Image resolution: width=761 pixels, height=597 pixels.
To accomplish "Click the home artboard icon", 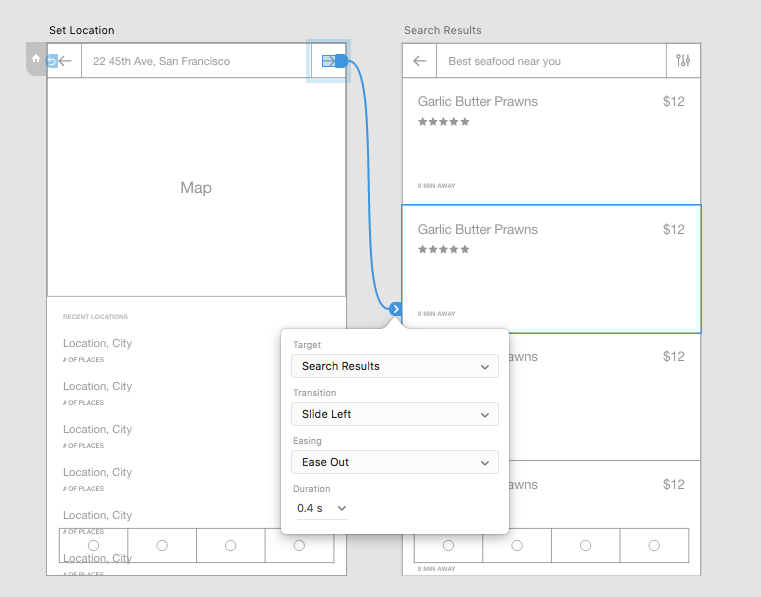I will click(x=36, y=59).
